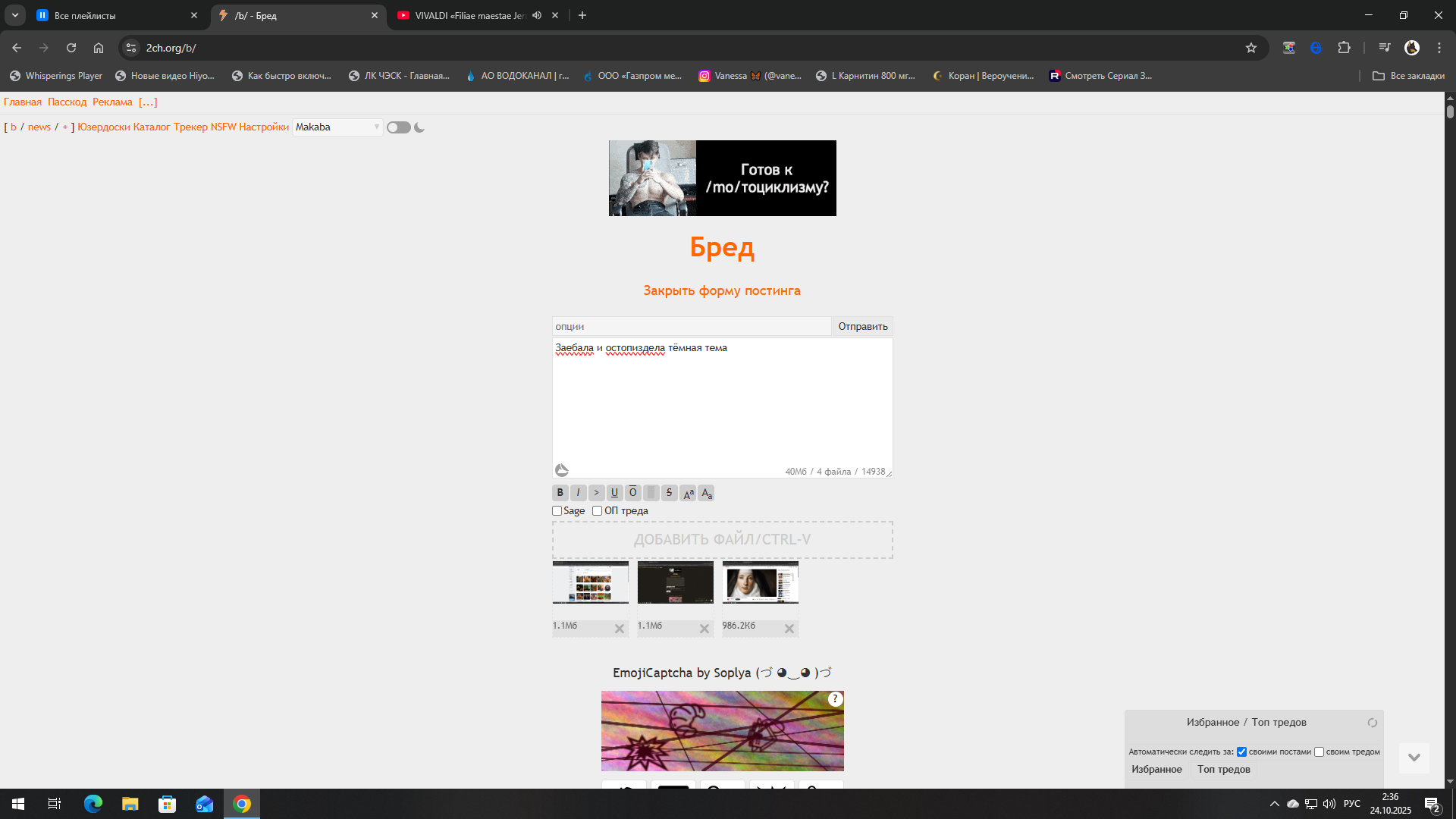Open the Топ тредов tab

point(1223,770)
